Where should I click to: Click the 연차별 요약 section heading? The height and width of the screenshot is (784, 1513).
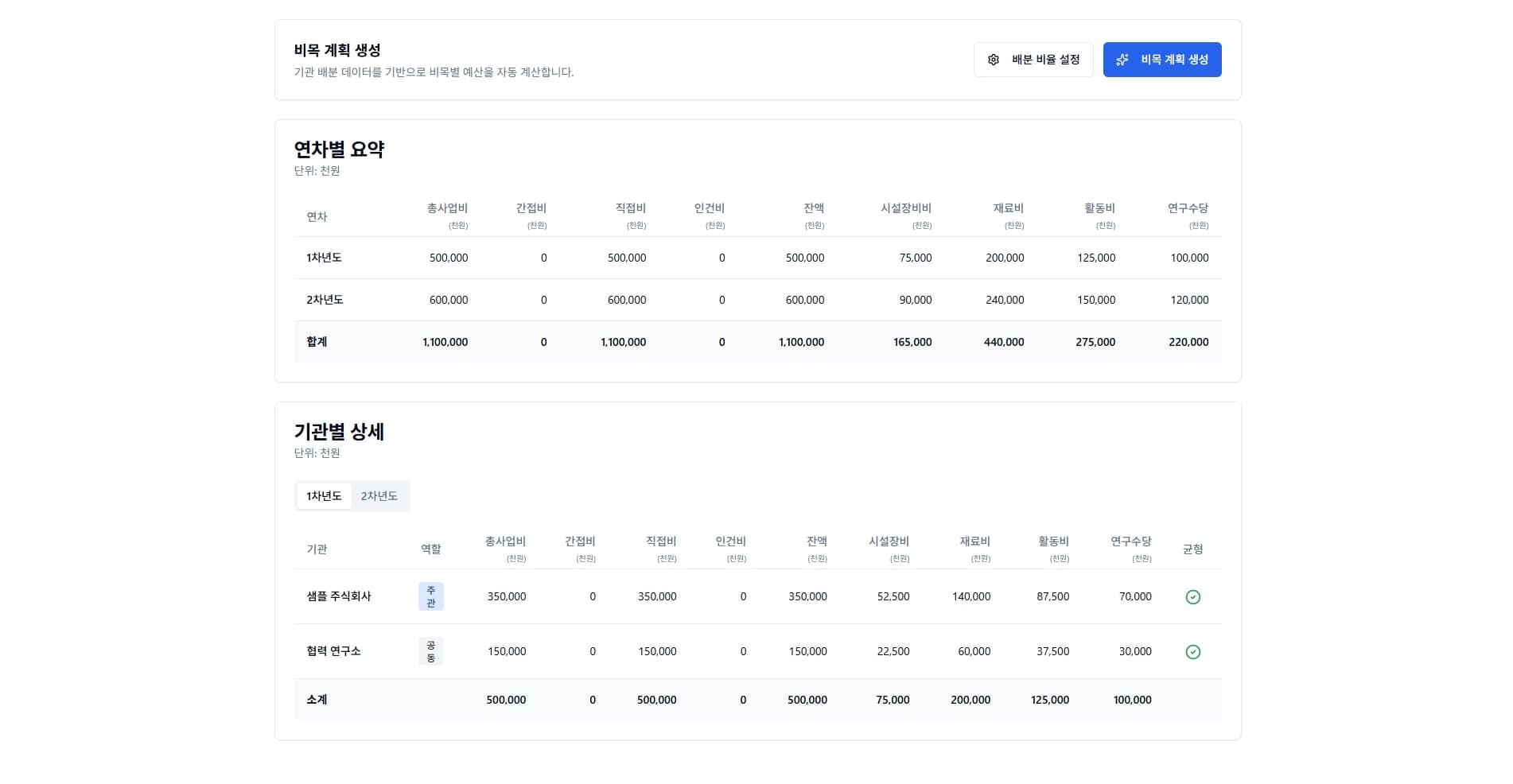[339, 149]
